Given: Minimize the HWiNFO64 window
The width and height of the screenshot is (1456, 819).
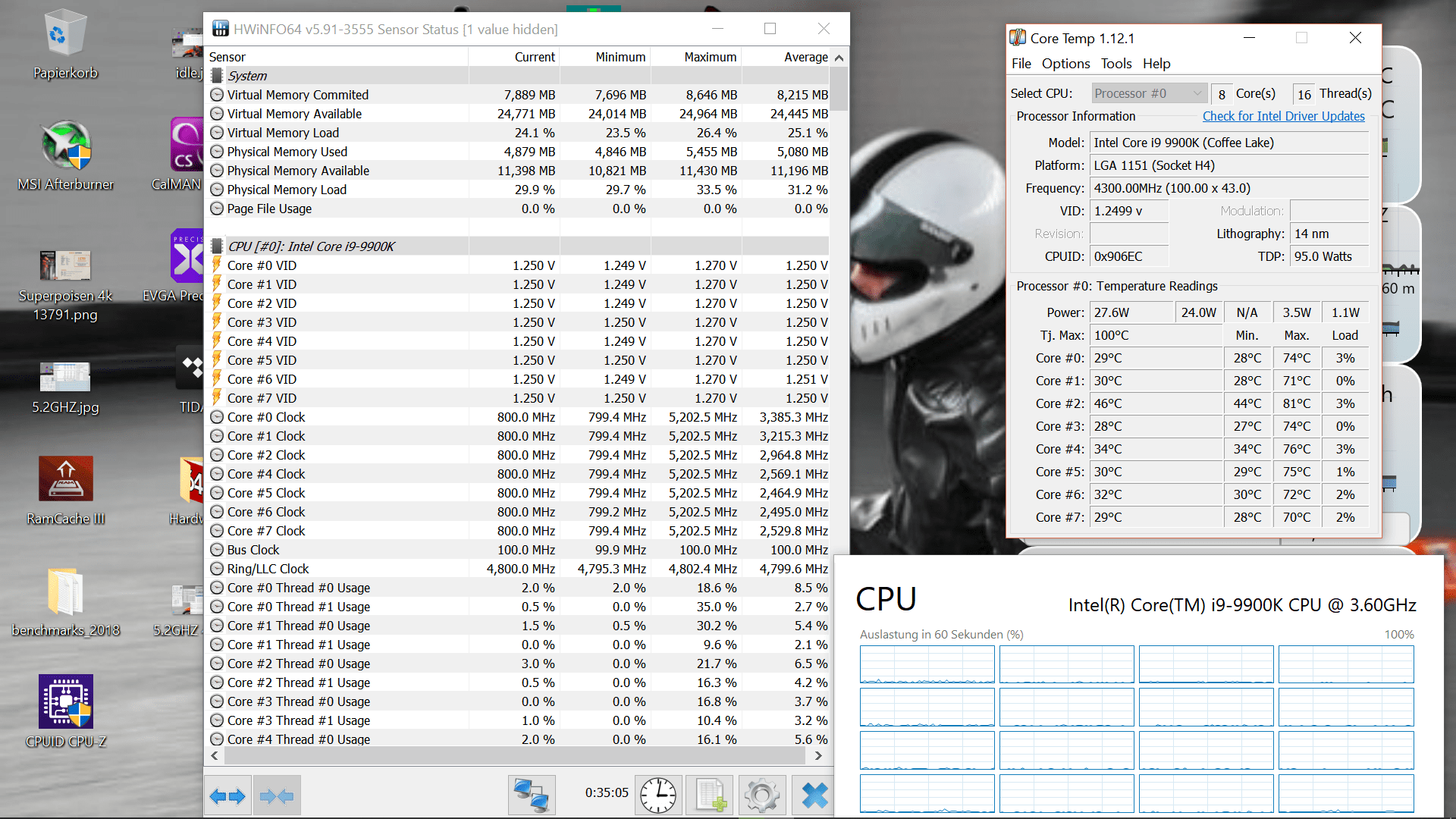Looking at the screenshot, I should point(717,29).
